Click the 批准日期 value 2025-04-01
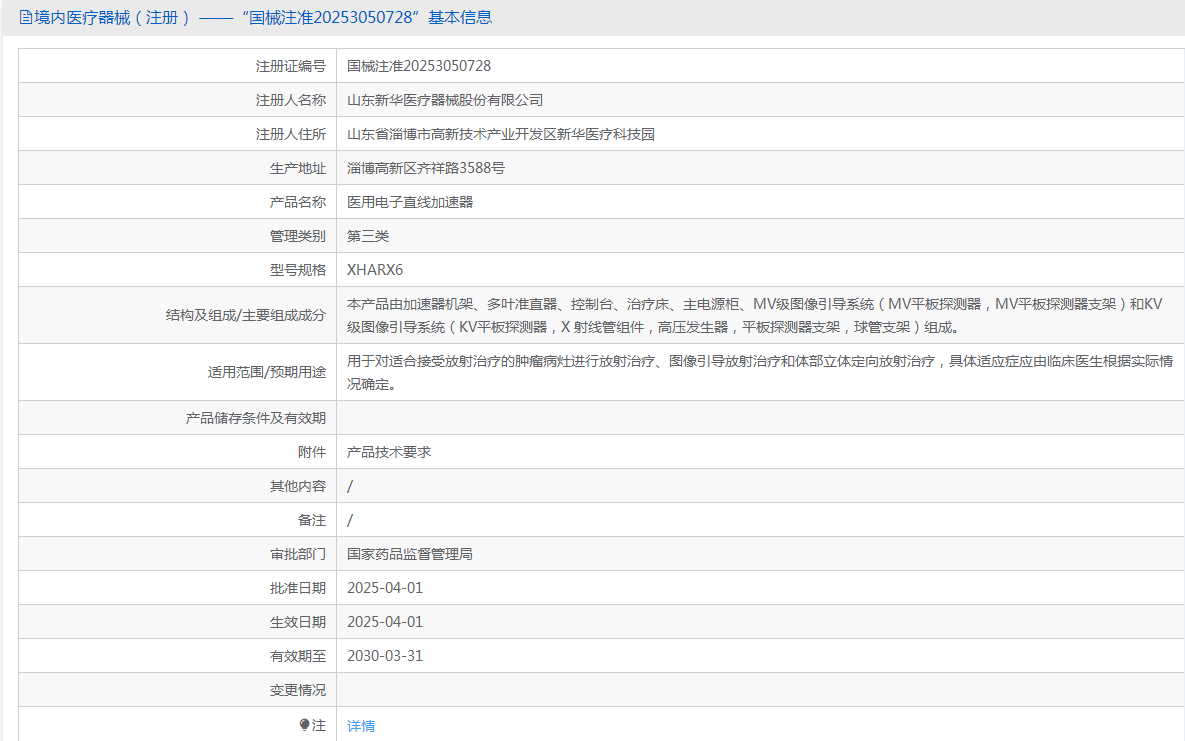 click(x=385, y=588)
